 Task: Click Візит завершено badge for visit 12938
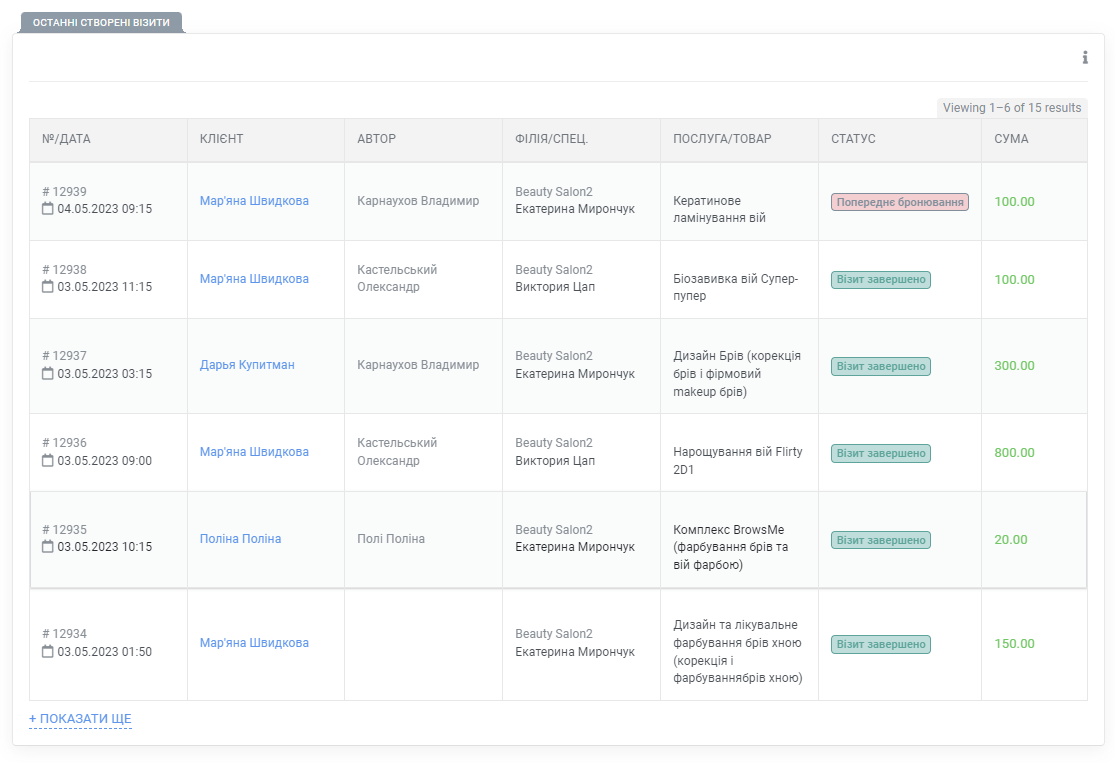coord(880,280)
